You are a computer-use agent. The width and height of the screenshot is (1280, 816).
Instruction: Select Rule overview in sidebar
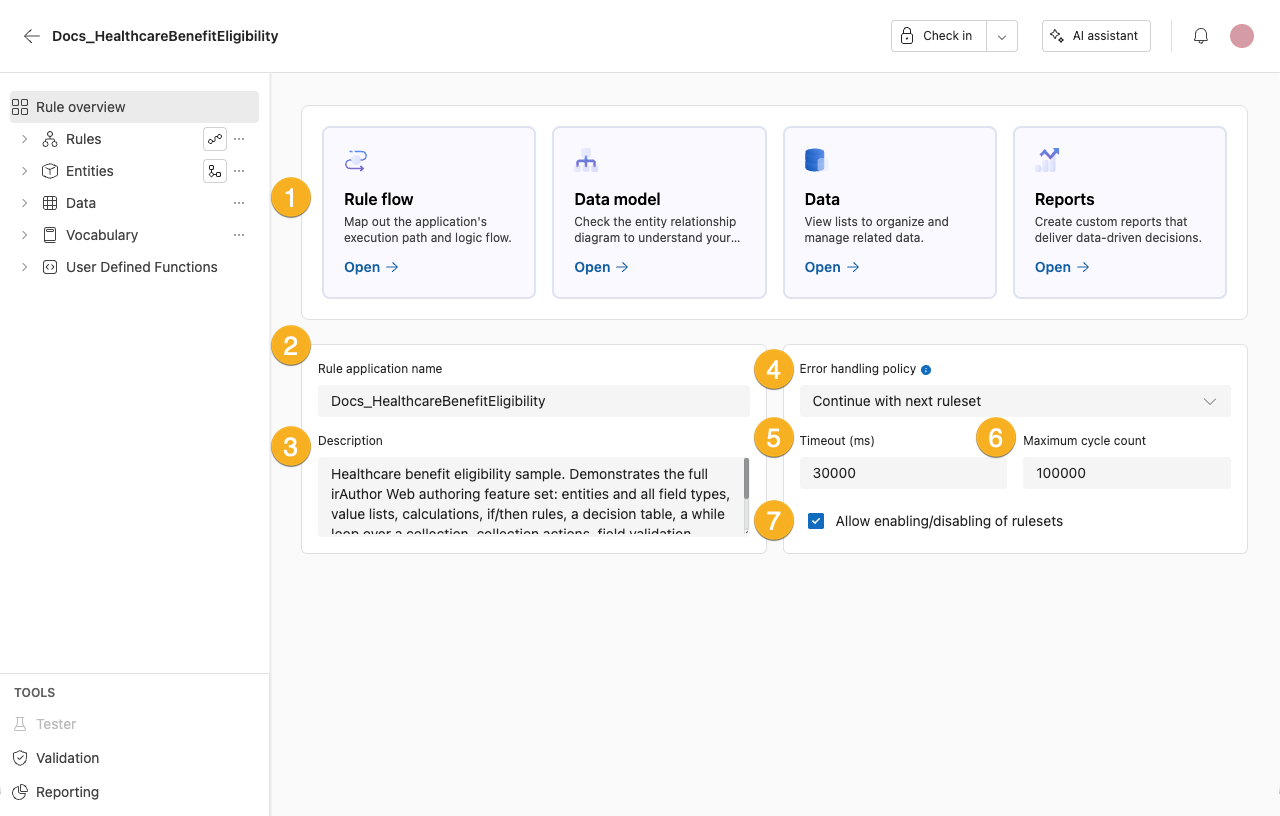click(x=134, y=107)
